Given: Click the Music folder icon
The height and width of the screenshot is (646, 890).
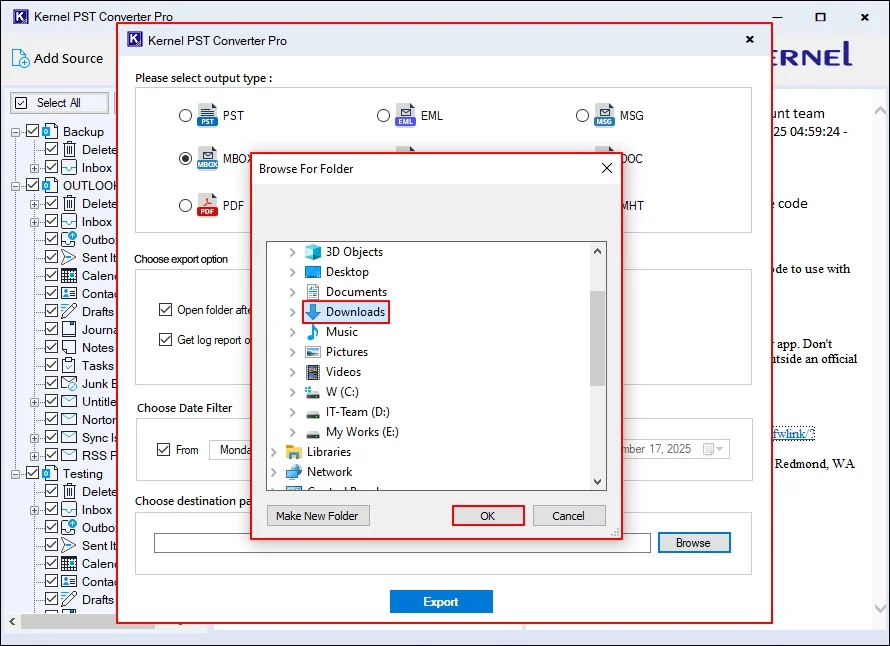Looking at the screenshot, I should click(314, 332).
